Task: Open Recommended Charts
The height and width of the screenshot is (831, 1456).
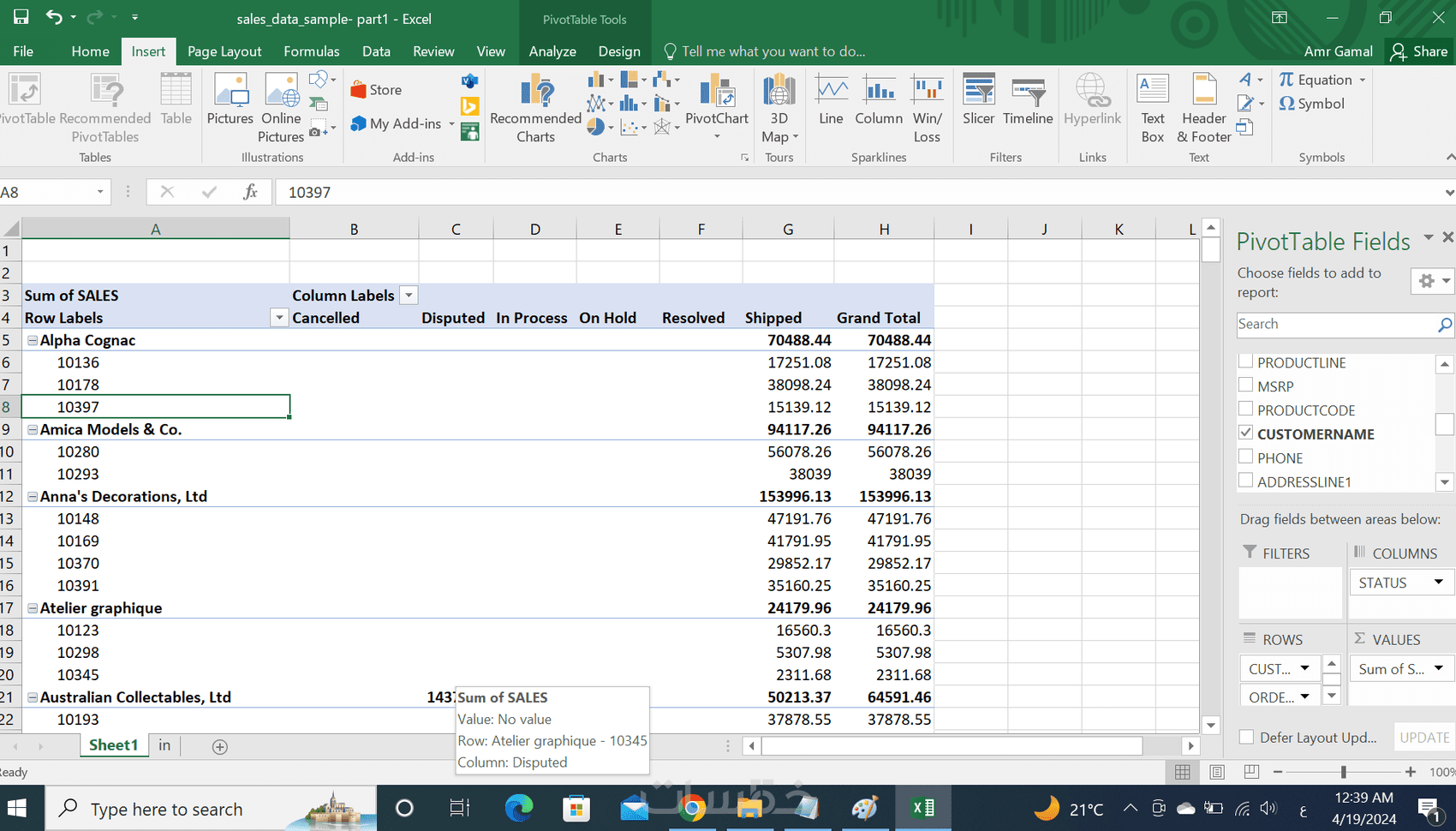Action: [535, 108]
